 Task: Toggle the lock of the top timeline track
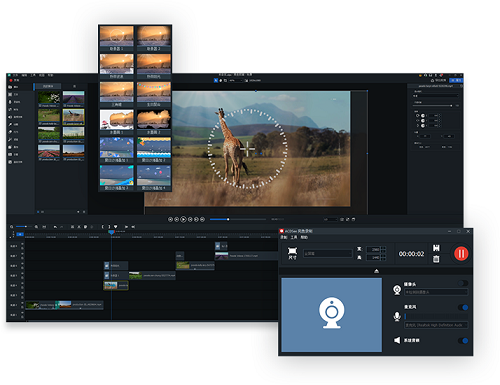(22, 248)
